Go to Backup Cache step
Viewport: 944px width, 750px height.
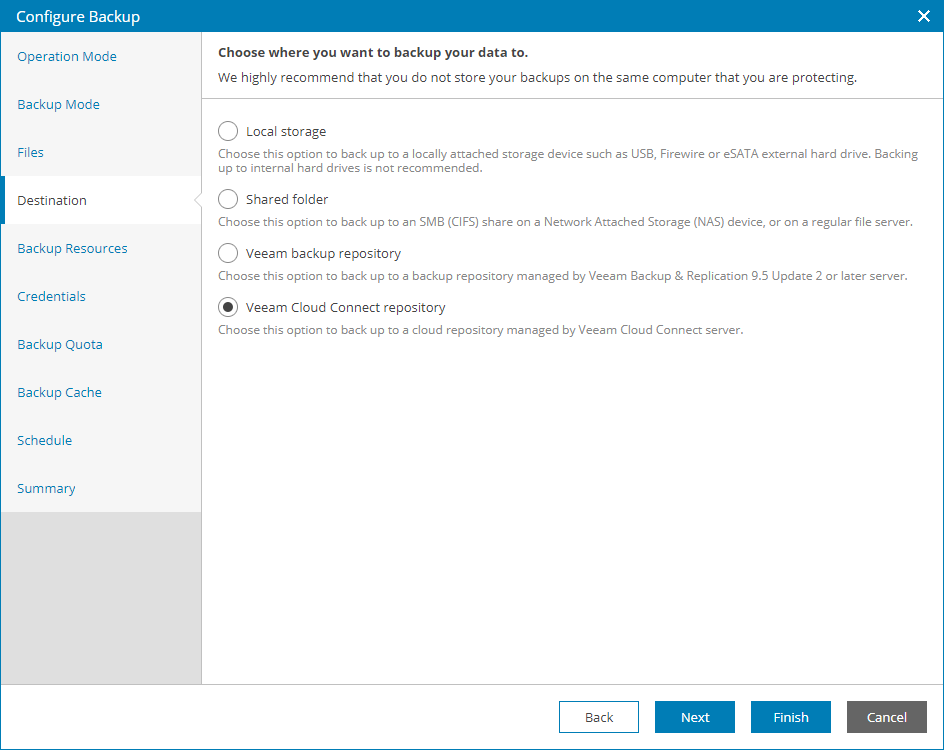point(59,393)
